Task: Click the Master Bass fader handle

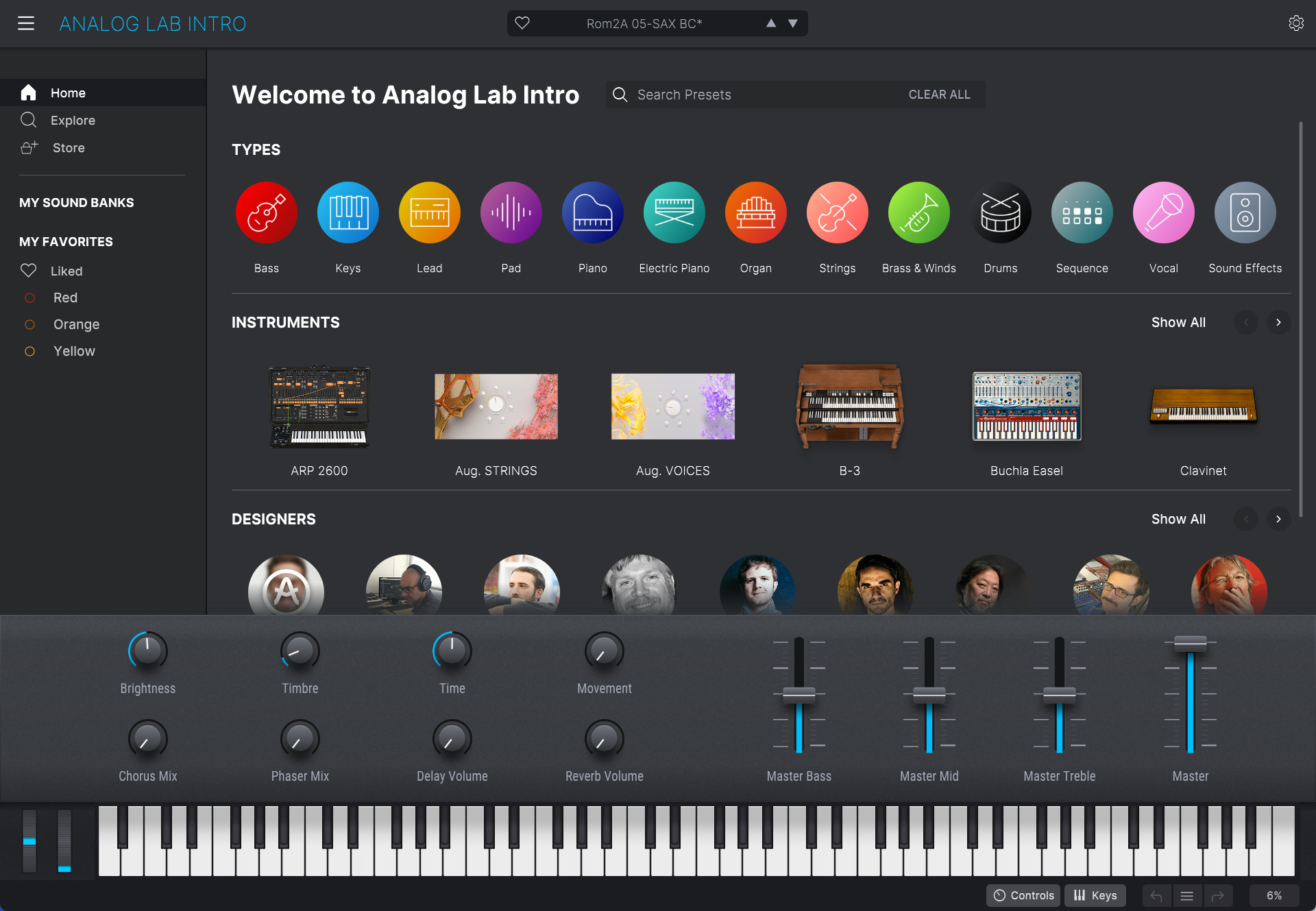Action: click(x=799, y=695)
